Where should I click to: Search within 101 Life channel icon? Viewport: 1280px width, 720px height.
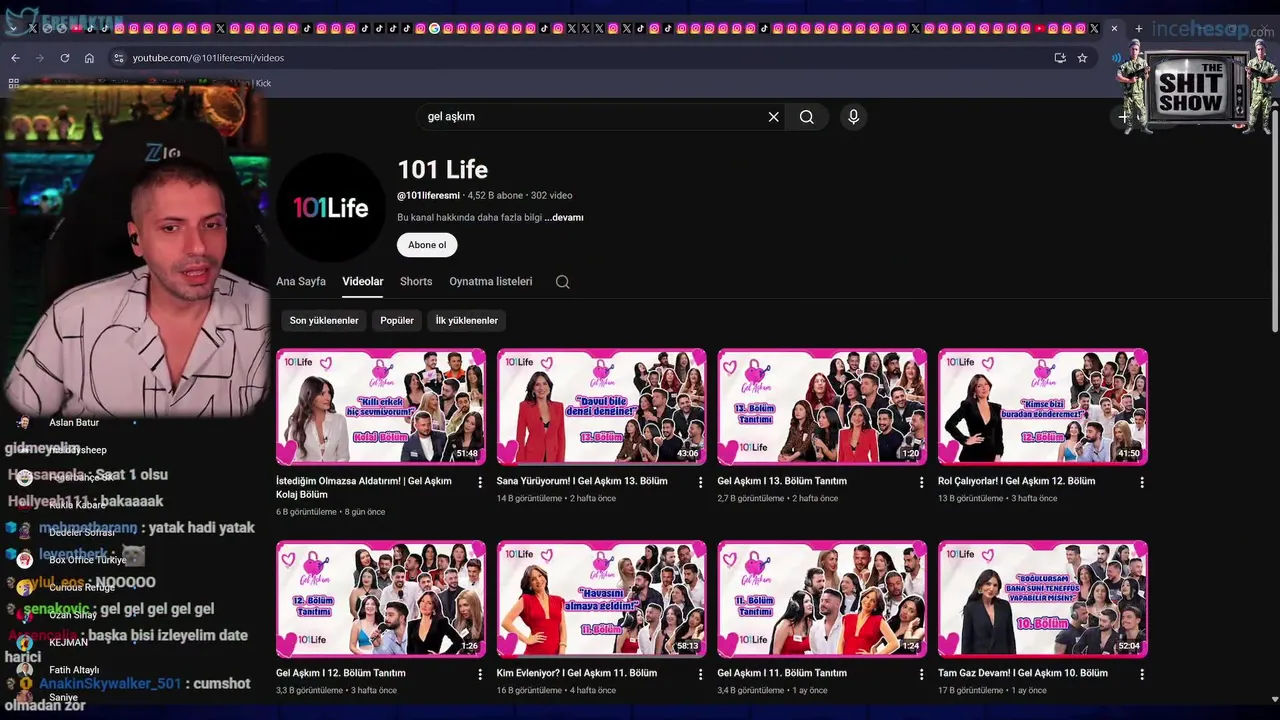[x=562, y=282]
